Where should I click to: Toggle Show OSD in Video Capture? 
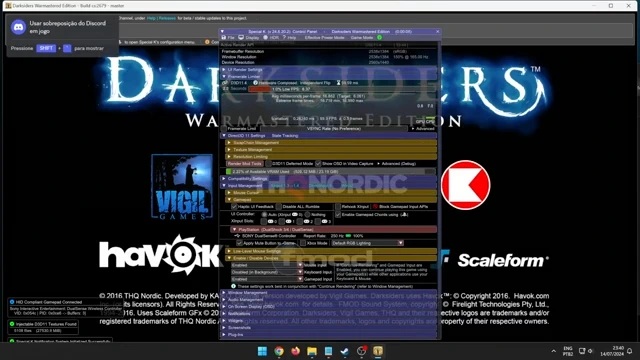pos(318,164)
